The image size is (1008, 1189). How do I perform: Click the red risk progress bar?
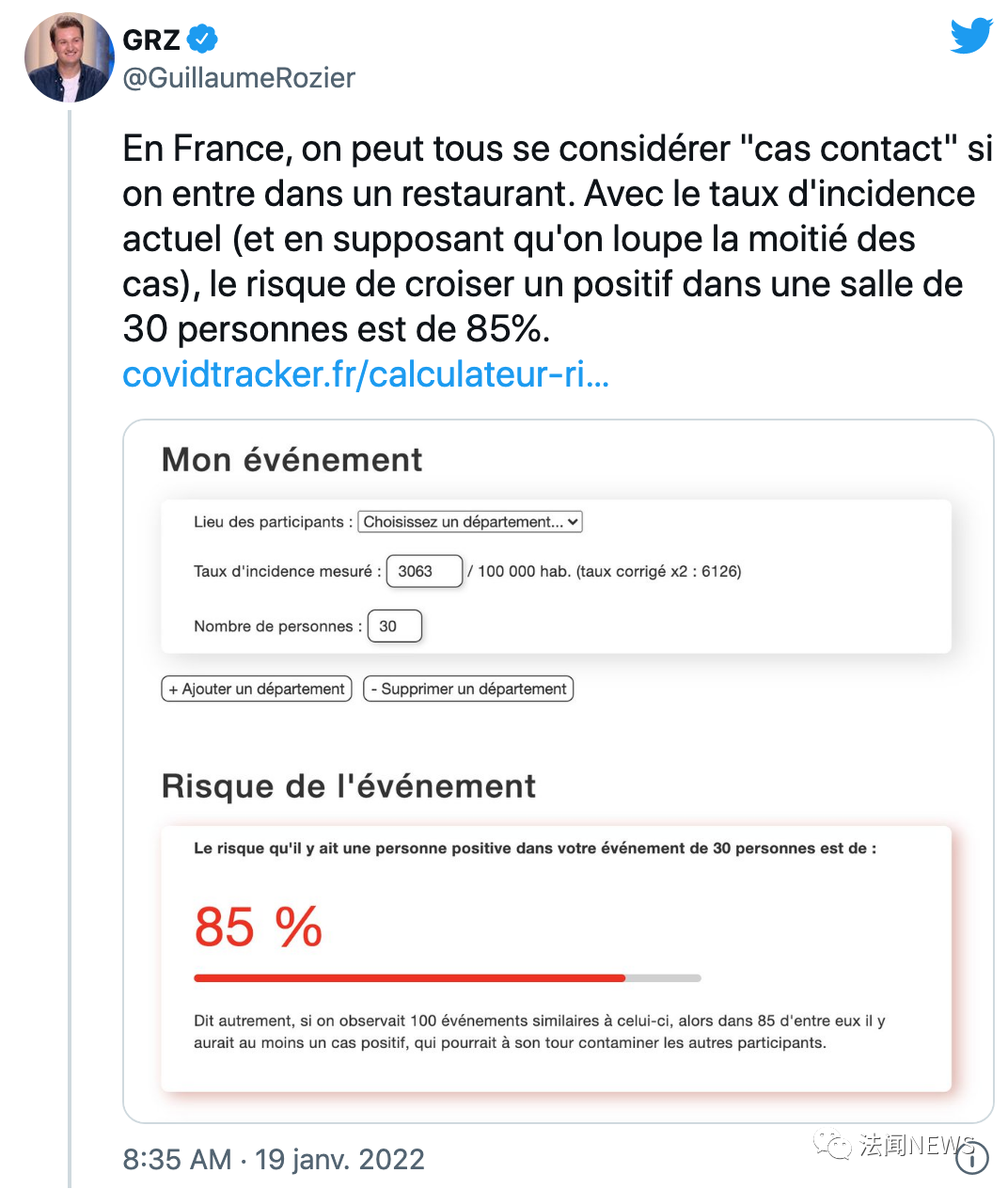tap(410, 978)
